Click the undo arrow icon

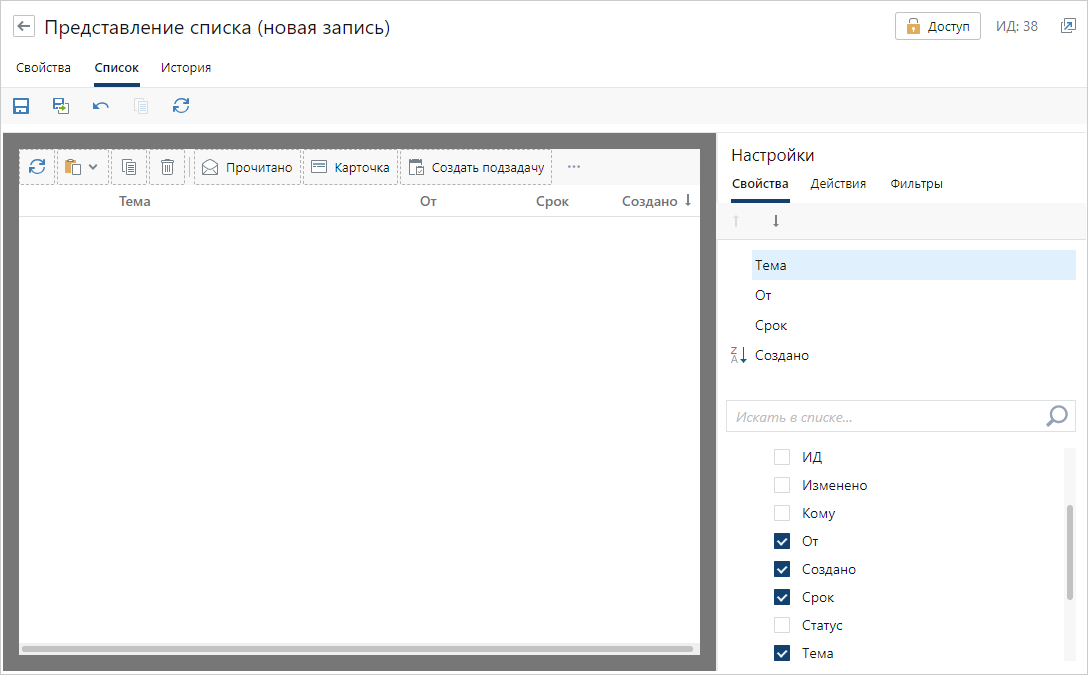[101, 106]
